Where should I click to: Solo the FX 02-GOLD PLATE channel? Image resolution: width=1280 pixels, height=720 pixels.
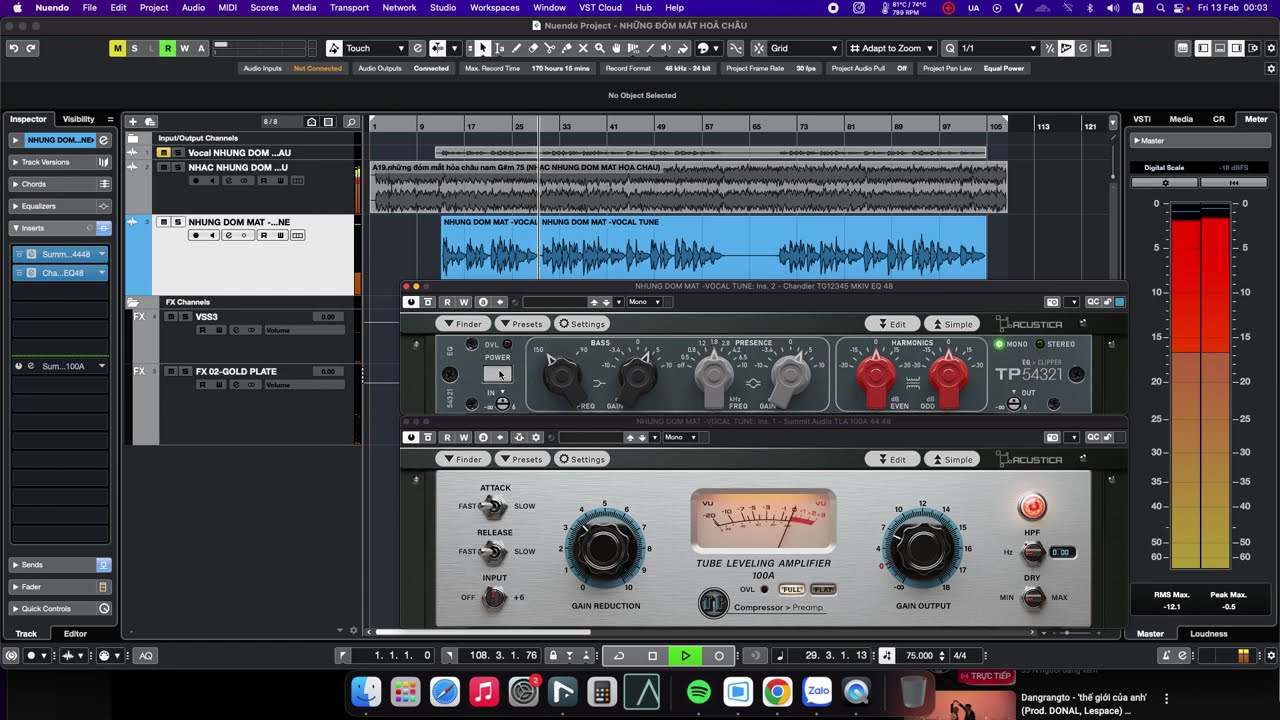[x=185, y=371]
